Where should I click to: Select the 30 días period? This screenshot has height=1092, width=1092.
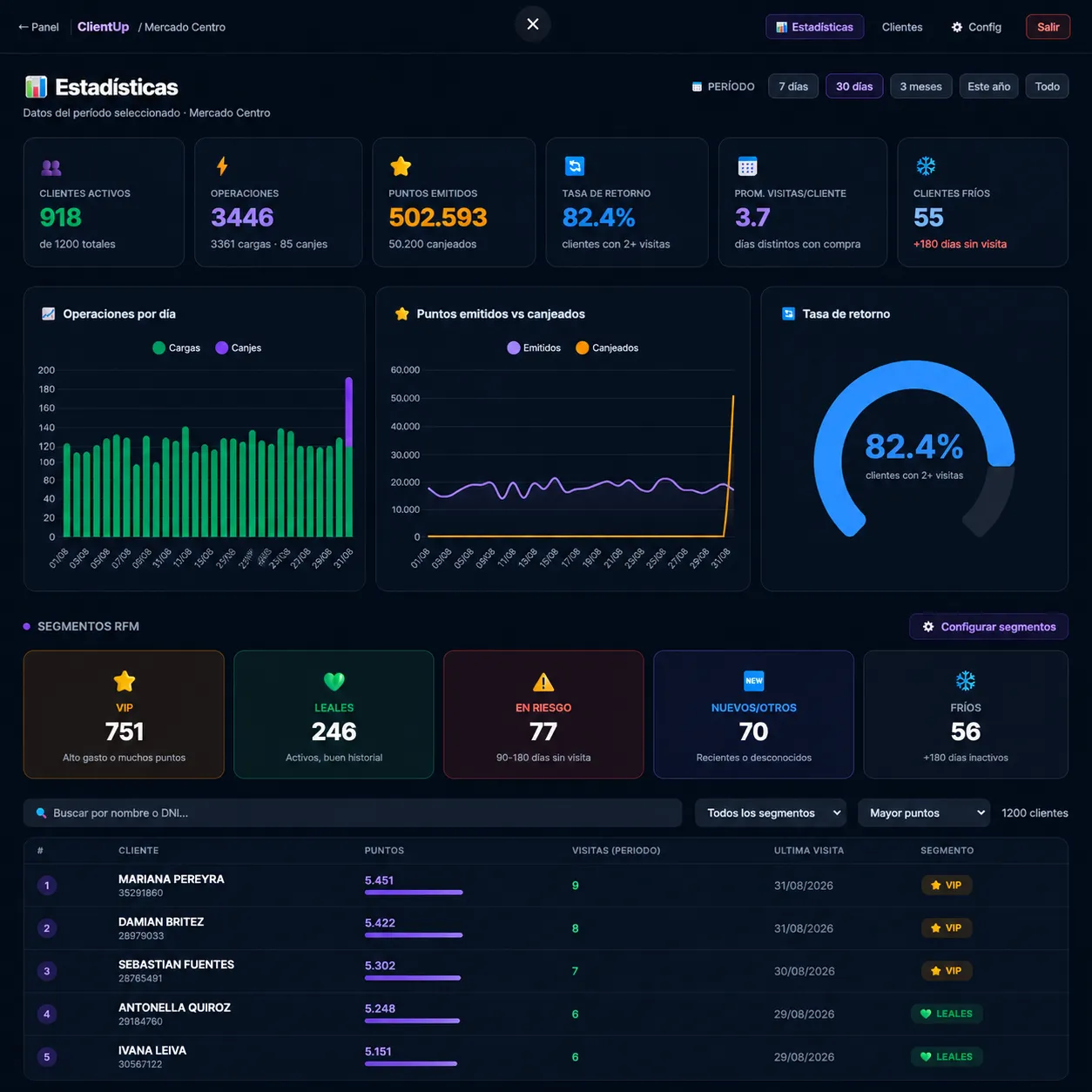[x=854, y=86]
